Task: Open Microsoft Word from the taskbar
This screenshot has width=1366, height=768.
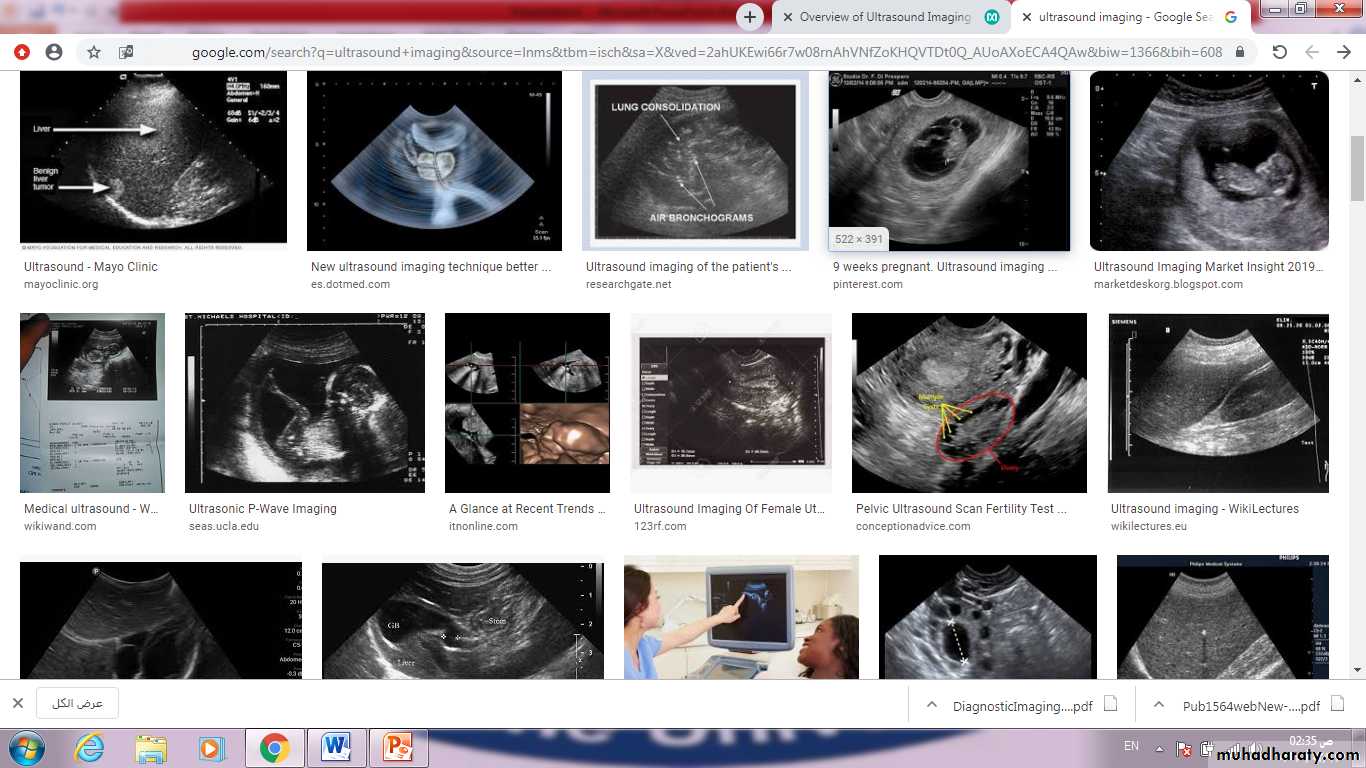Action: [x=336, y=747]
